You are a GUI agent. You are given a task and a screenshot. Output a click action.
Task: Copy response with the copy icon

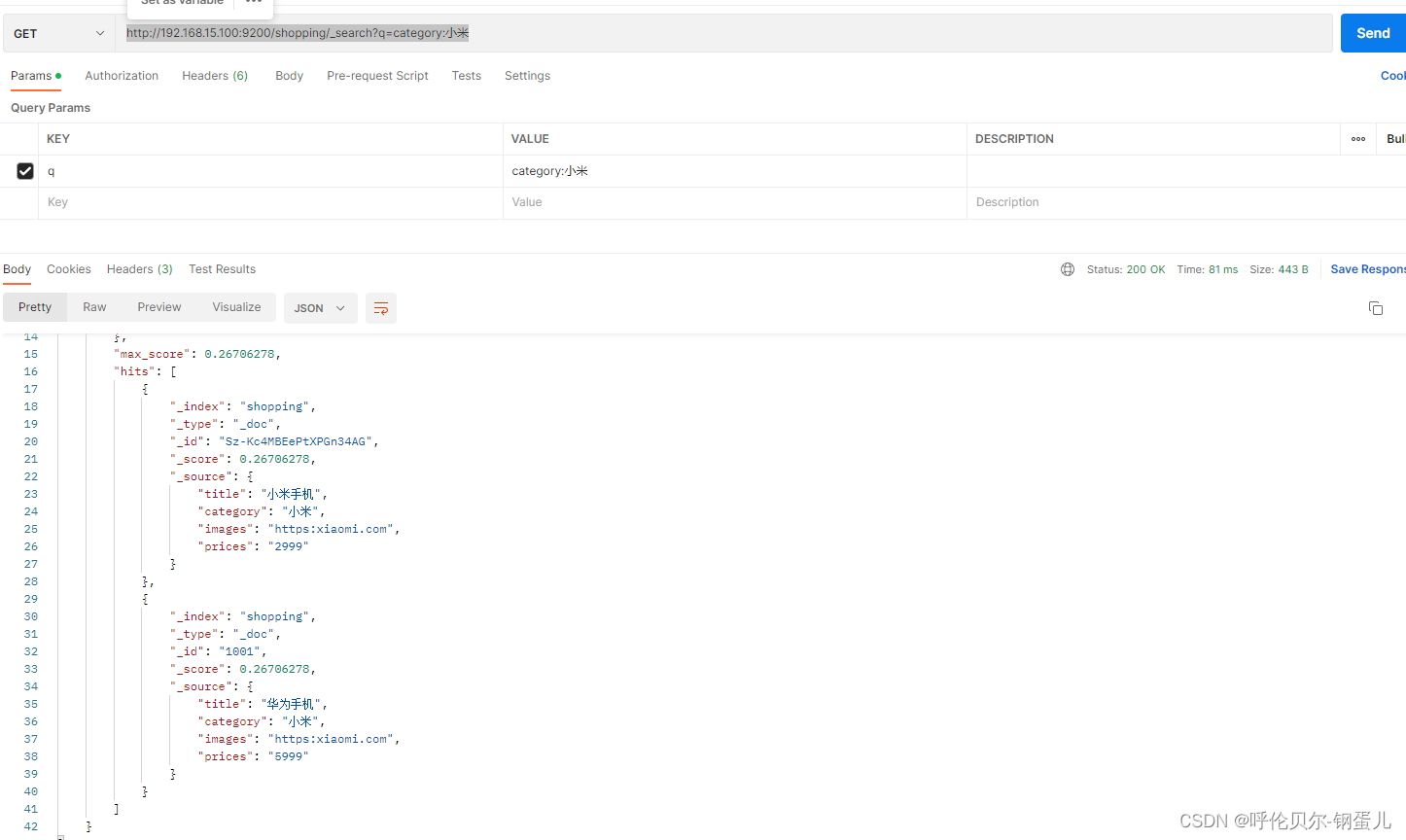point(1376,308)
